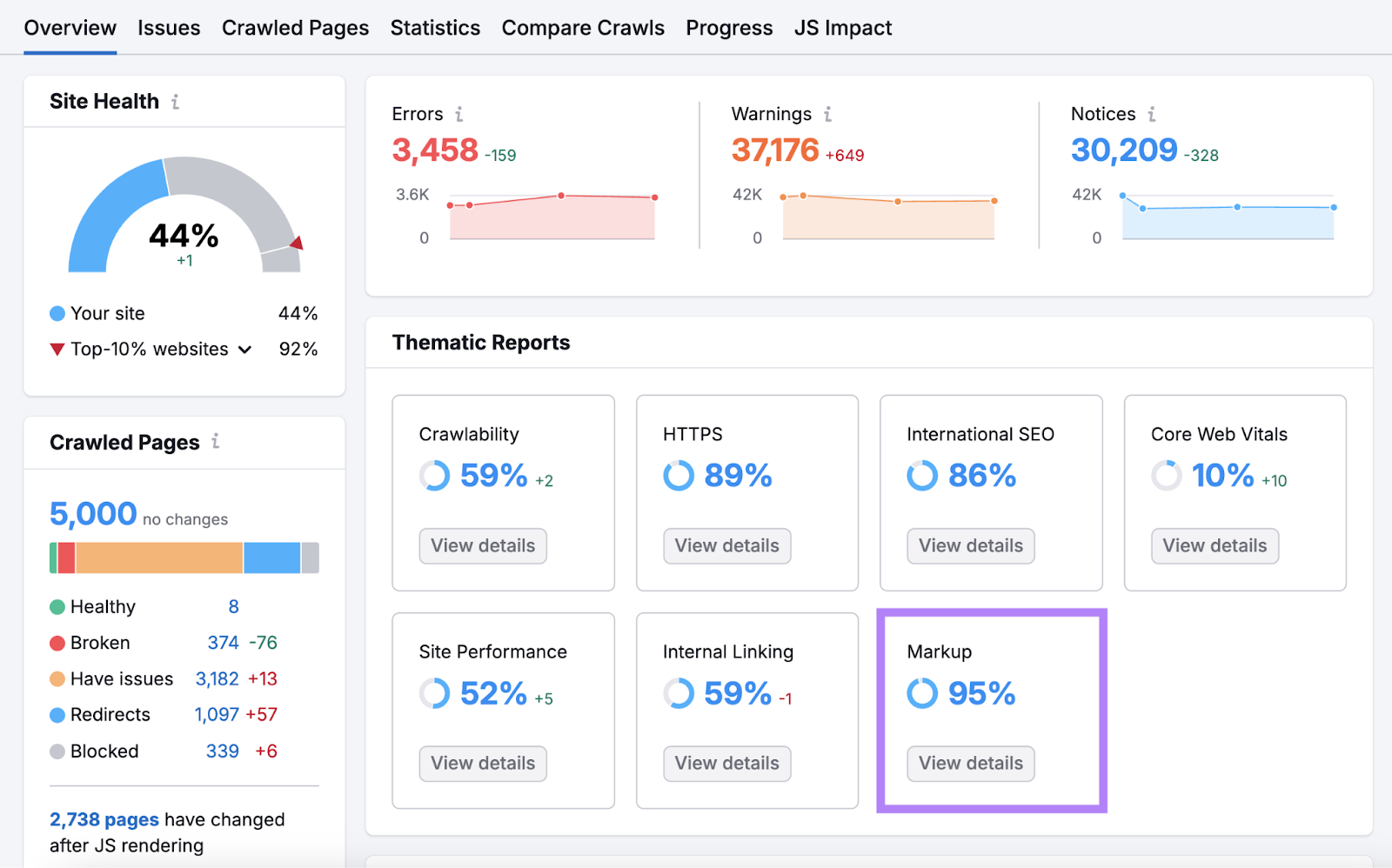Click the Core Web Vitals ring icon
The width and height of the screenshot is (1392, 868).
coord(1167,476)
